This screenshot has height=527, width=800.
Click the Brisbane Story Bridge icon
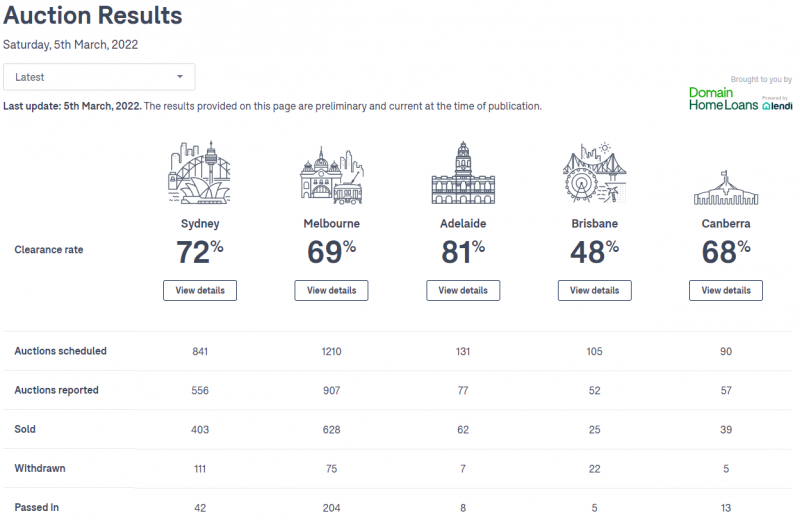(x=594, y=172)
